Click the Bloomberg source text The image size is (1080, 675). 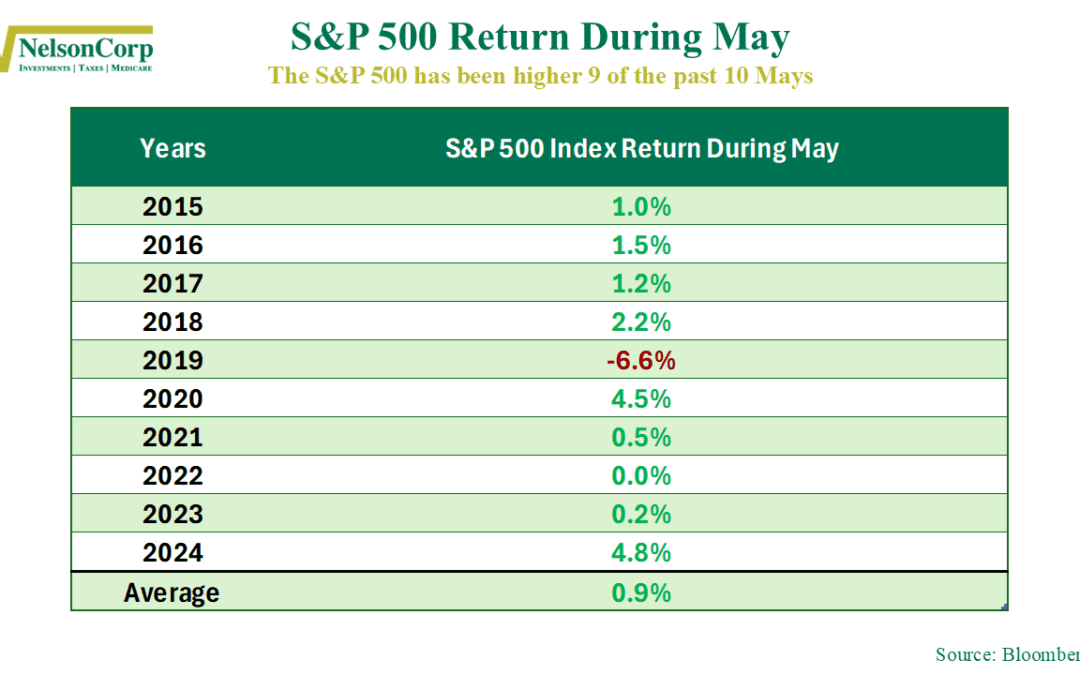click(x=1007, y=654)
